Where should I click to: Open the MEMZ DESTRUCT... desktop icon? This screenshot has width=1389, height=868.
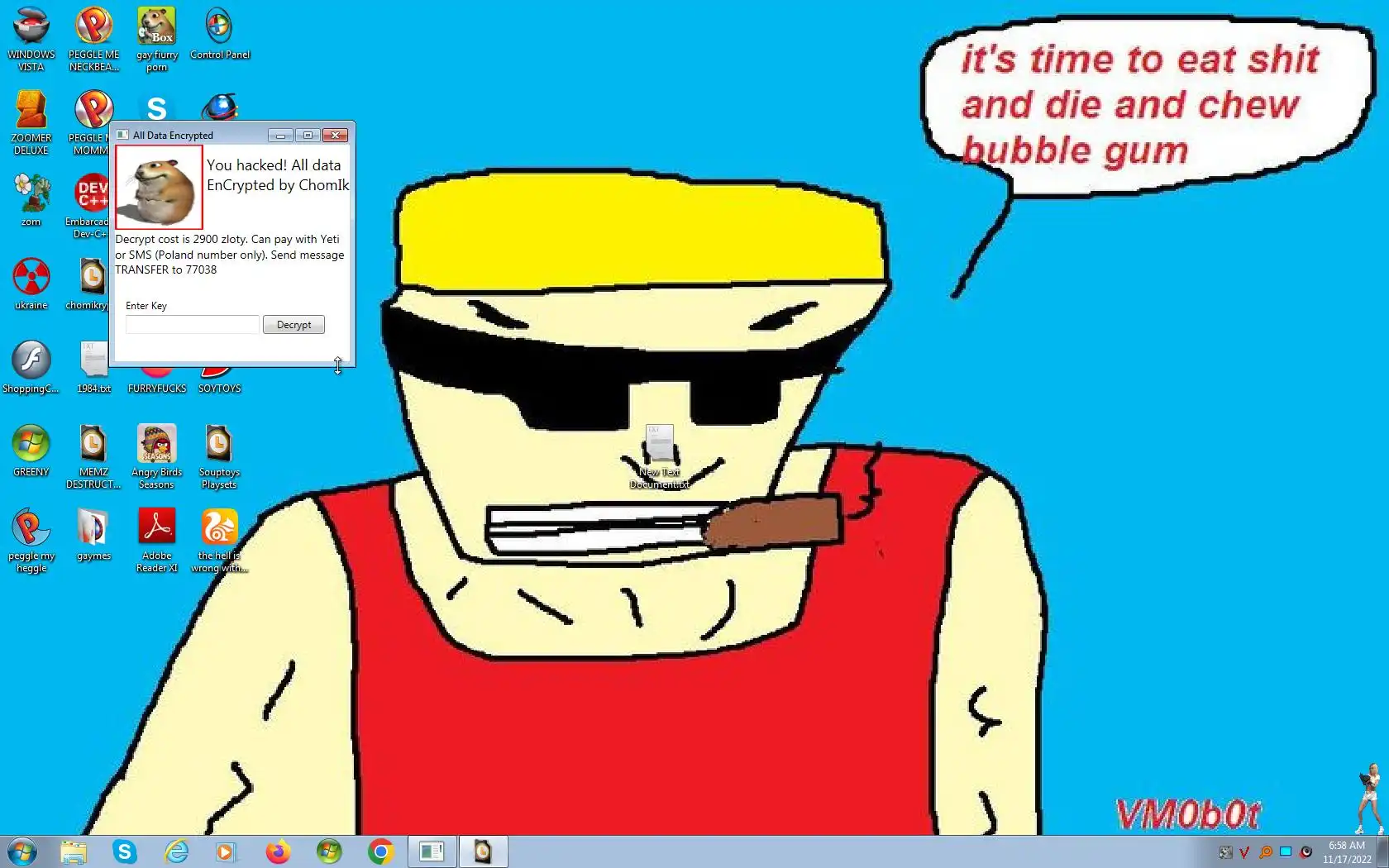click(x=93, y=456)
